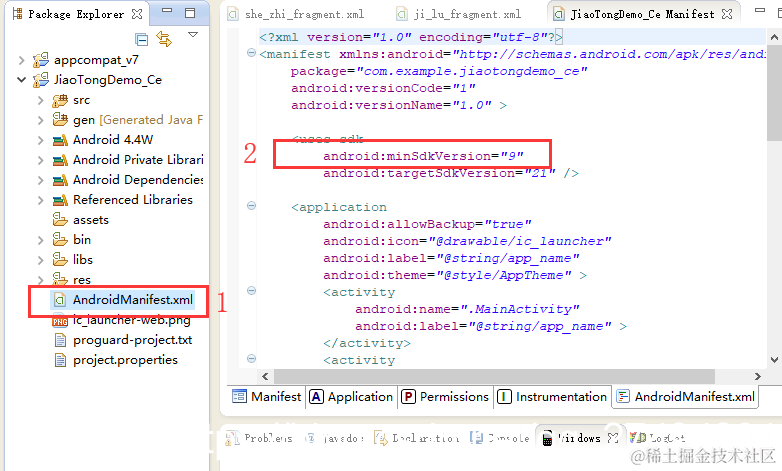Collapse the application element fold marker
Image resolution: width=782 pixels, height=471 pixels.
[251, 206]
